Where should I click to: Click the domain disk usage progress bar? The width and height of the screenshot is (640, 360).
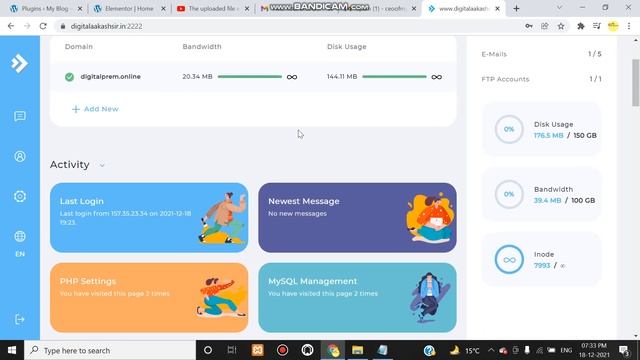coord(394,77)
